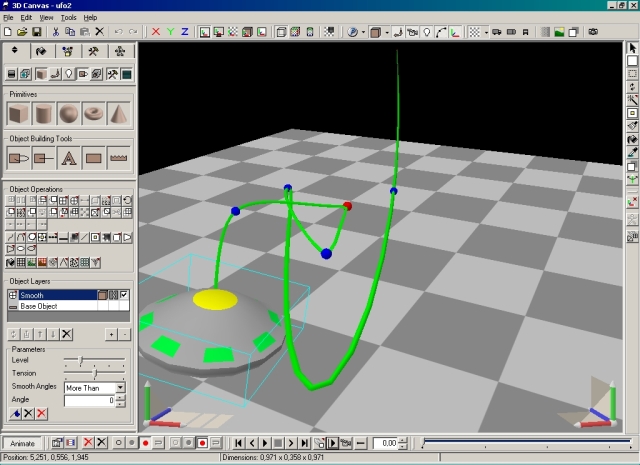This screenshot has width=640, height=465.
Task: Add a cube primitive
Action: 18,113
